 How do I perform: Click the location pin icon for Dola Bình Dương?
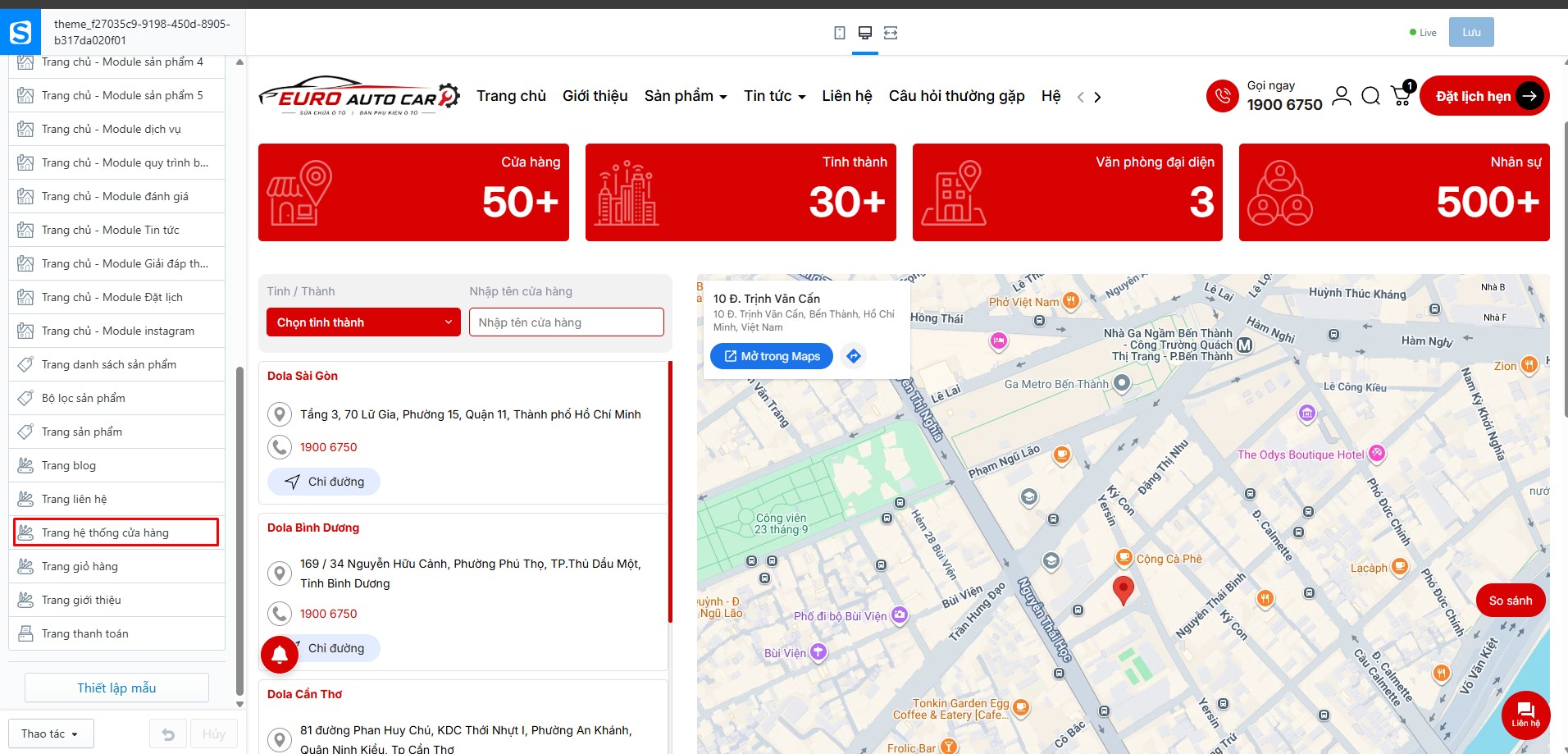[x=280, y=573]
